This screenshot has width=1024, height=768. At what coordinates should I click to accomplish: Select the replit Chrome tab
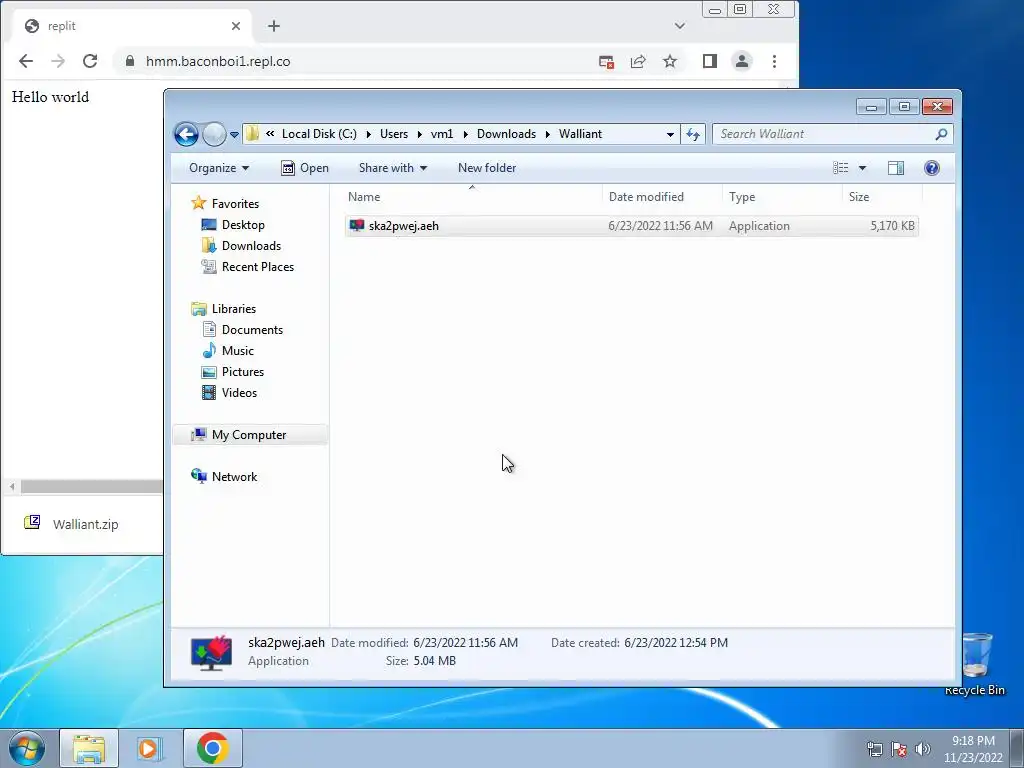point(132,26)
